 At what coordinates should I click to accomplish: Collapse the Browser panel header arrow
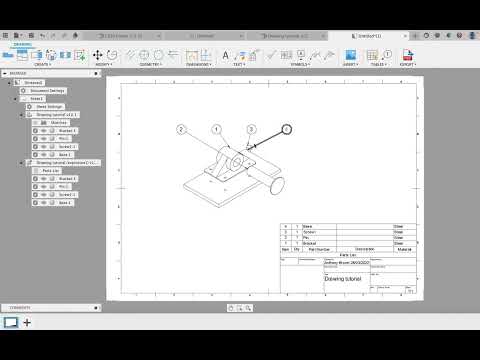[5, 73]
